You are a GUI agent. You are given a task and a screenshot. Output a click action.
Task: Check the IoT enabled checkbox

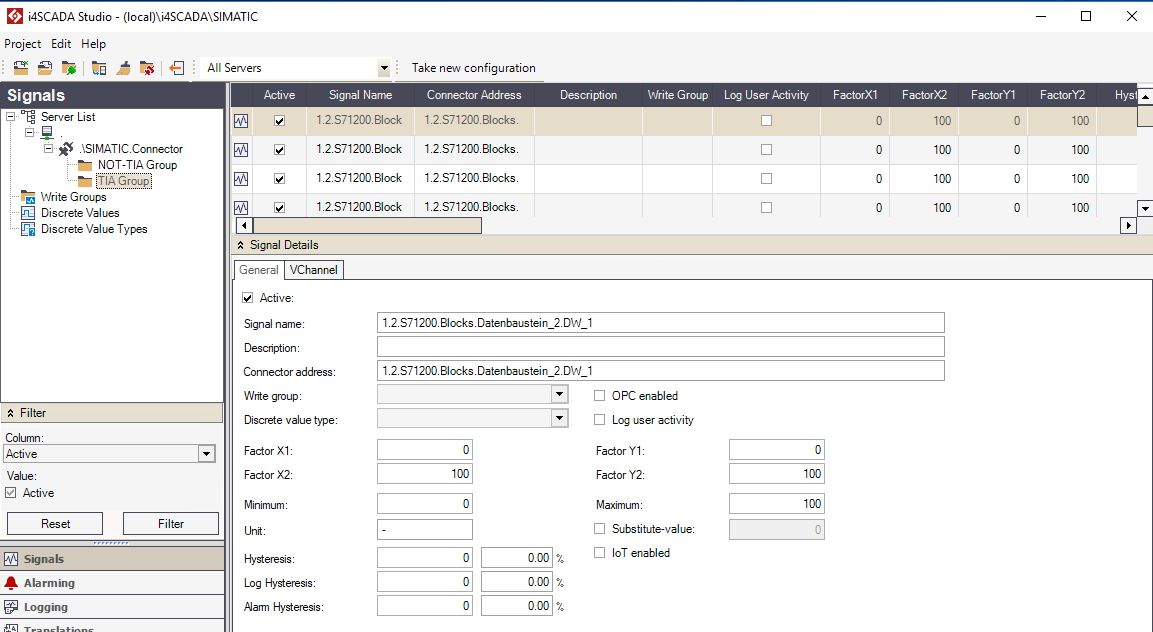pos(599,553)
